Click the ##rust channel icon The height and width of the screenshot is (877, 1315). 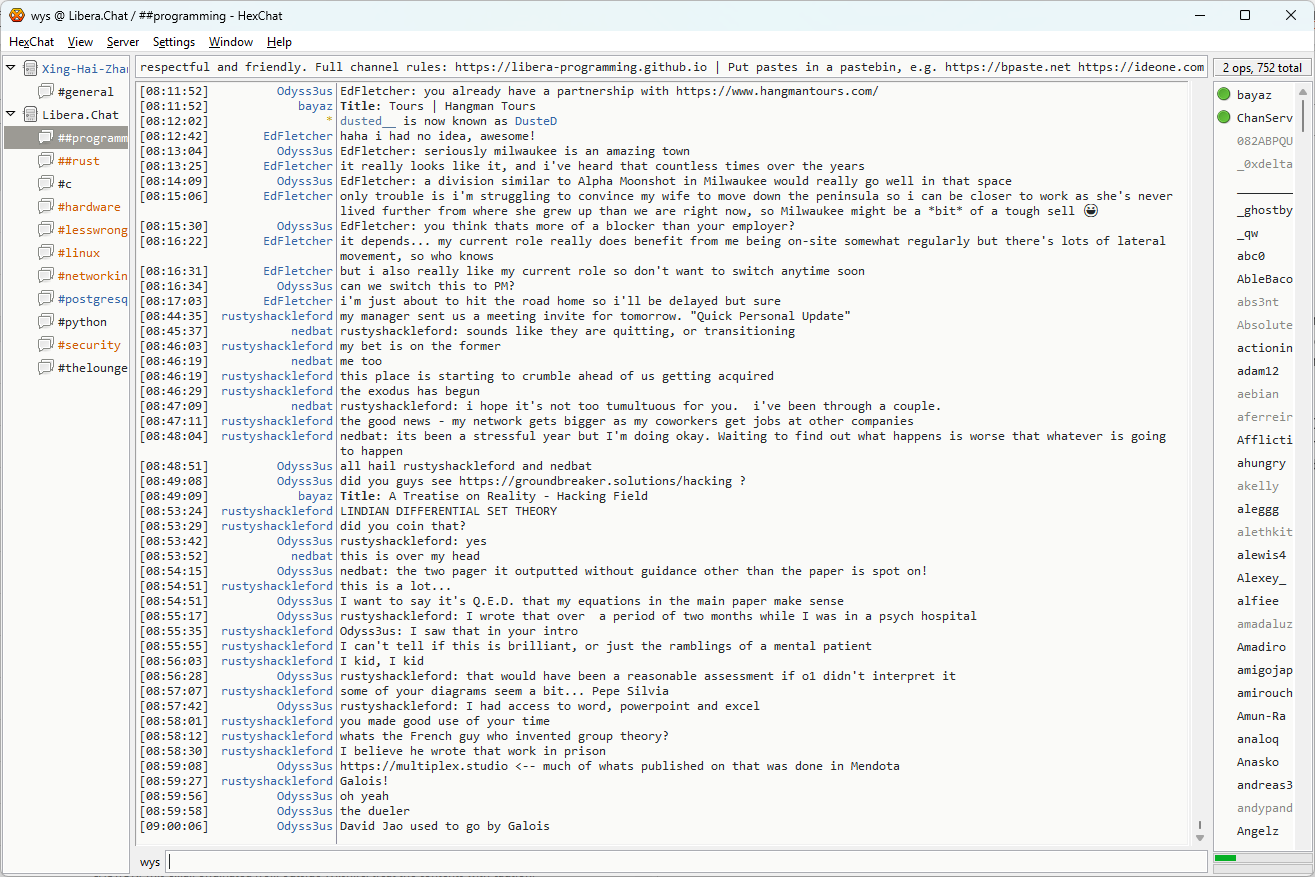click(46, 161)
